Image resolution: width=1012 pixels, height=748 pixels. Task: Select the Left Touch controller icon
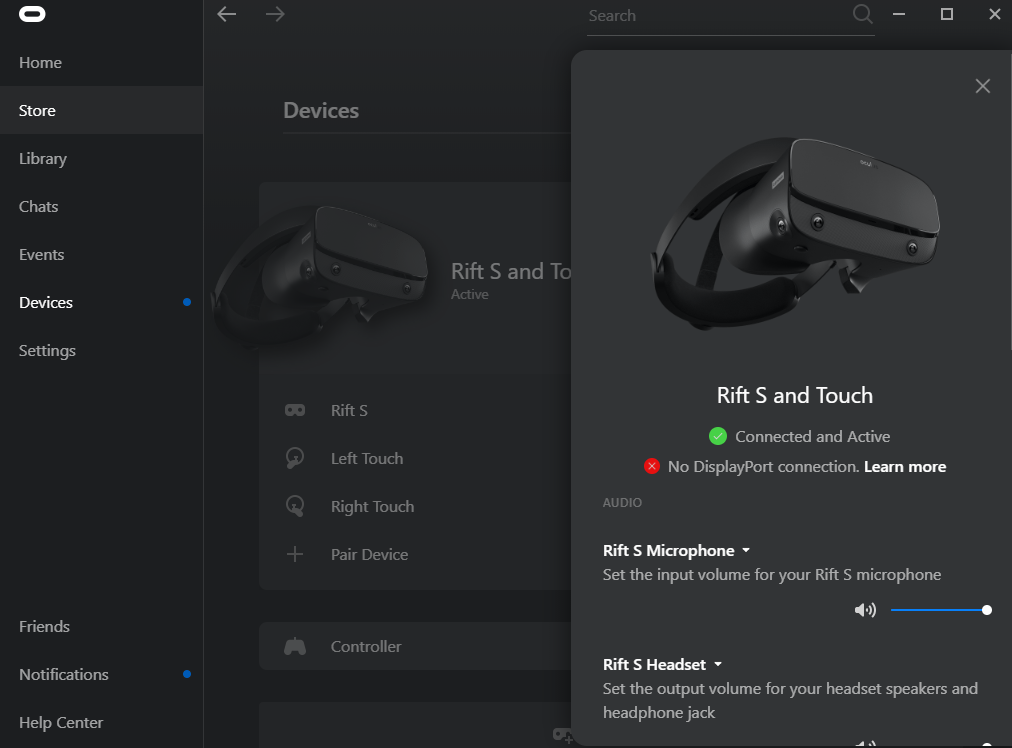pyautogui.click(x=294, y=458)
